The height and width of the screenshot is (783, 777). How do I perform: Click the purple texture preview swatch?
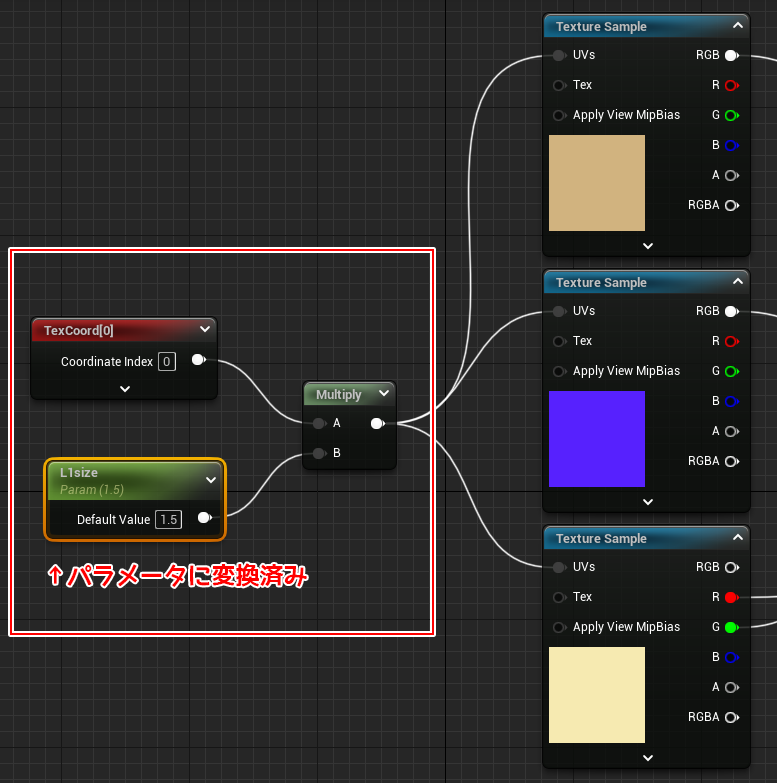(x=597, y=439)
